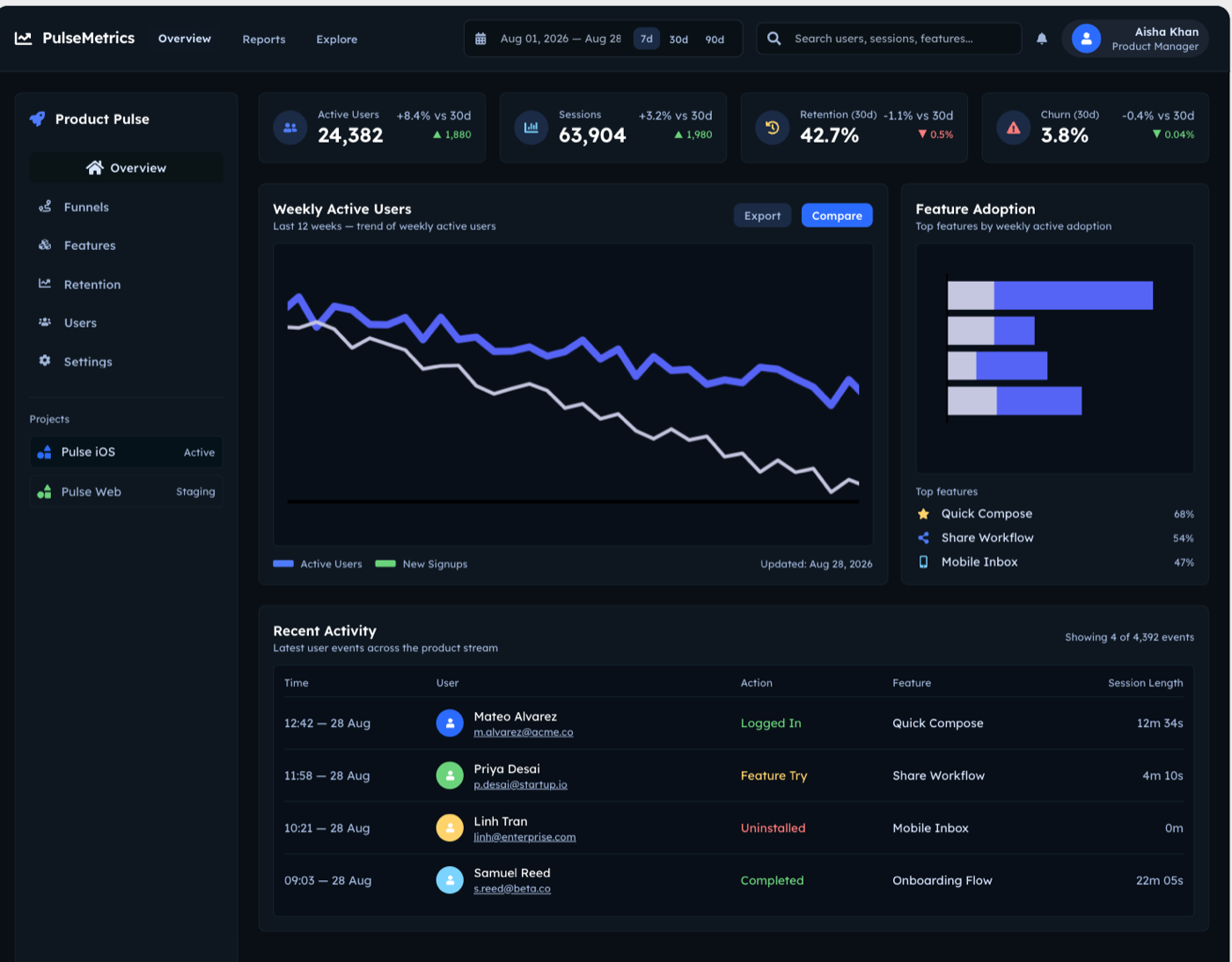Click the Users group icon in sidebar
The height and width of the screenshot is (962, 1232).
point(45,322)
